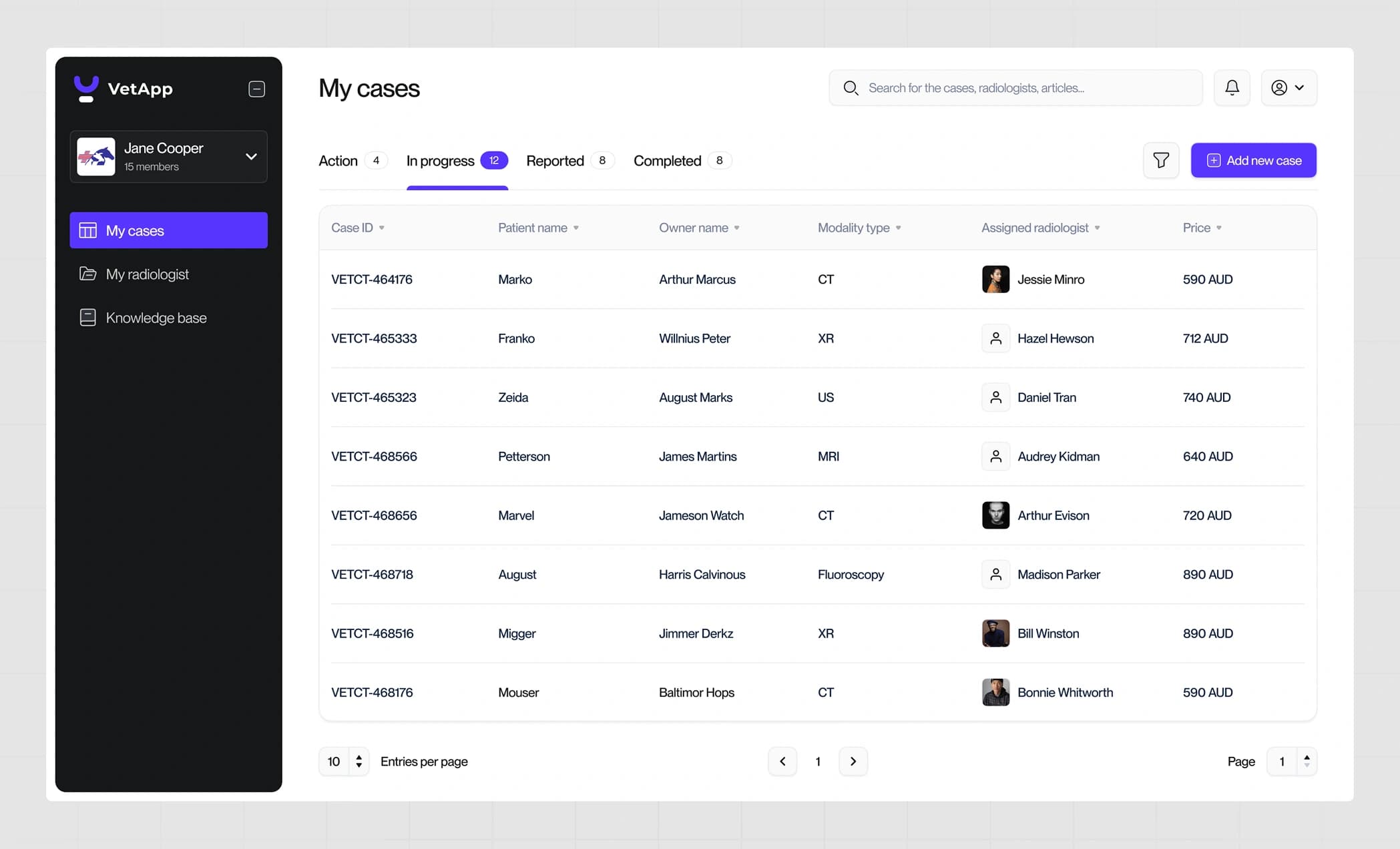Sort by Case ID column

[x=358, y=228]
